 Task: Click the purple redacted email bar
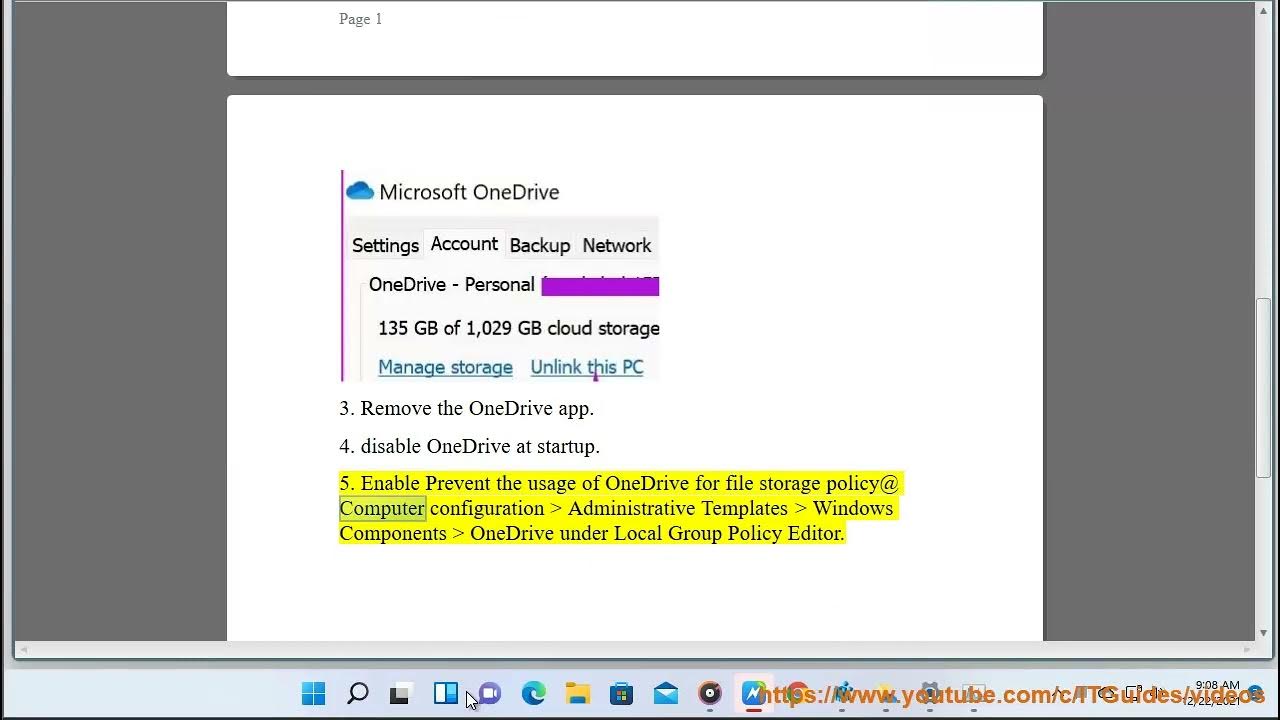(x=600, y=286)
